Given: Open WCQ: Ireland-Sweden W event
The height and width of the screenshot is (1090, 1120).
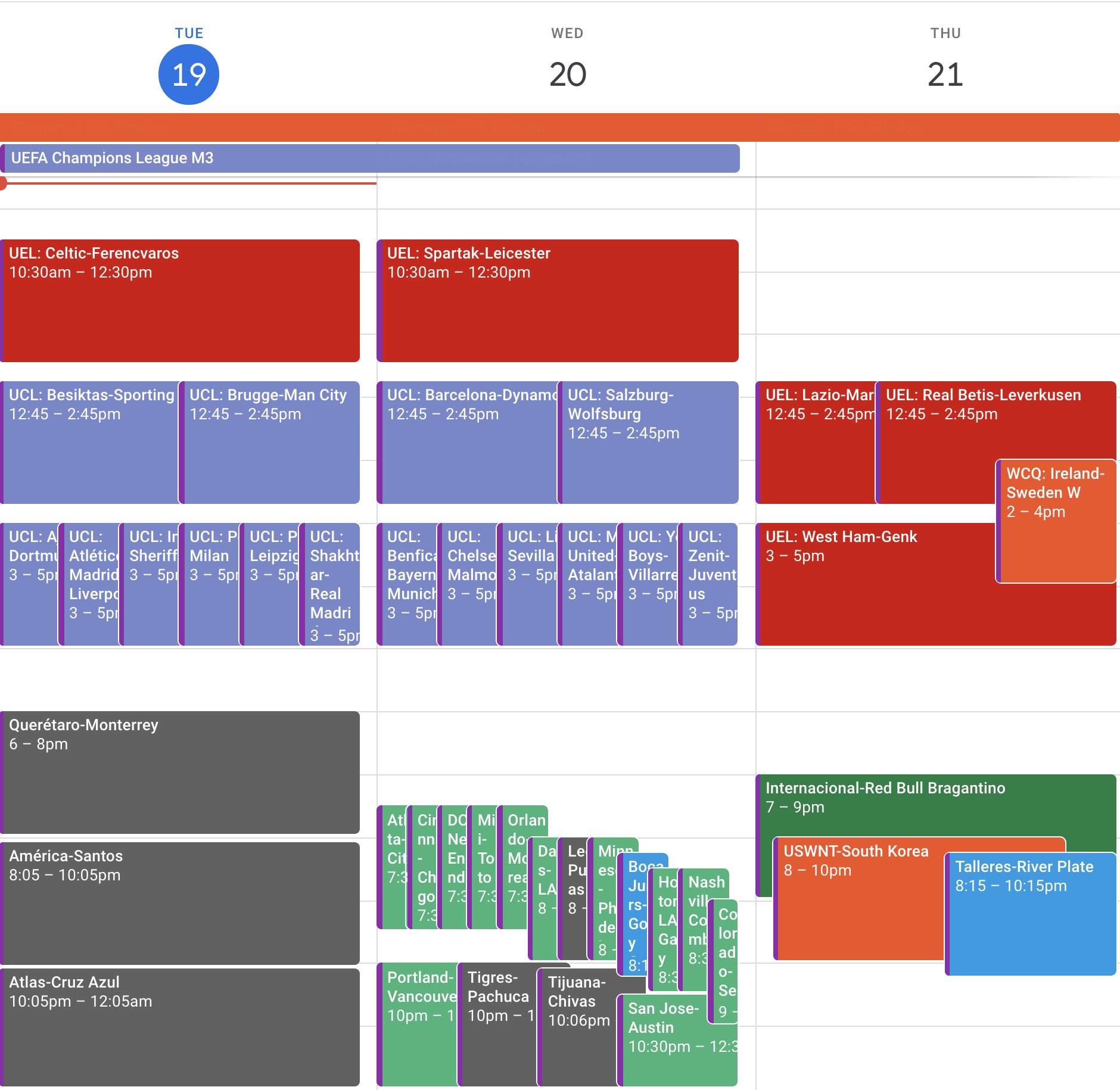Looking at the screenshot, I should click(1056, 521).
